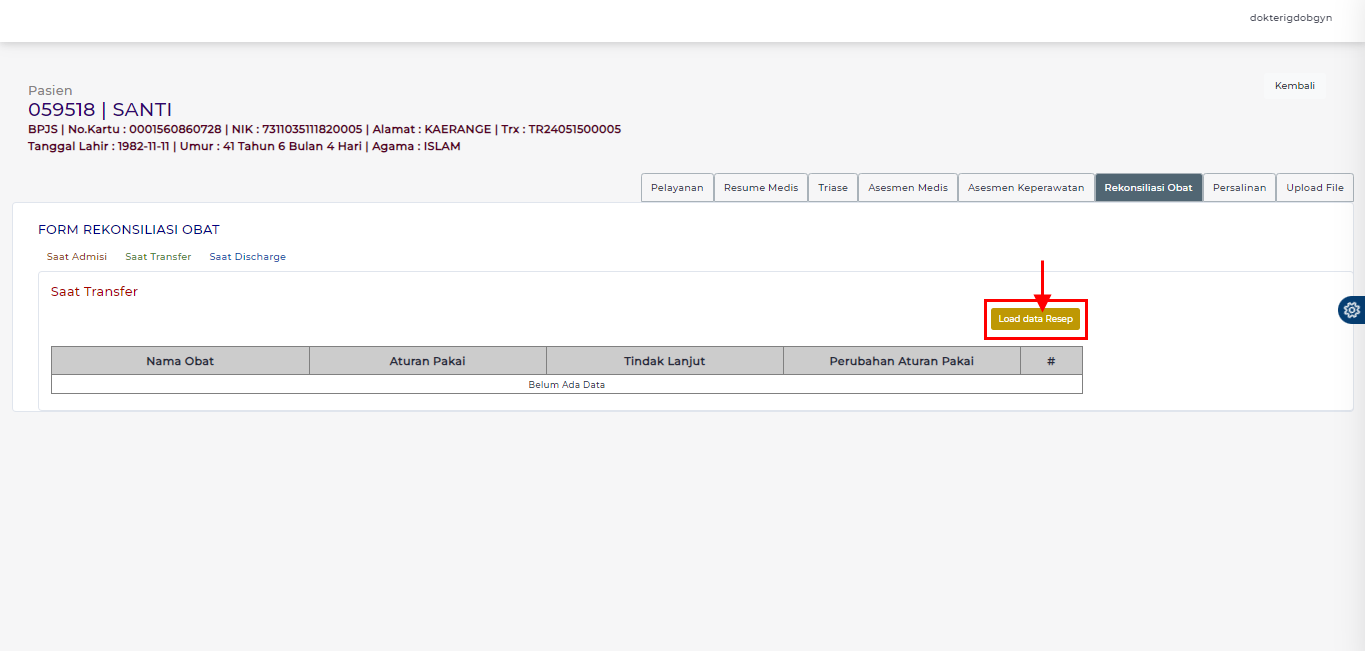This screenshot has width=1365, height=651.
Task: Click the Tindak Lanjut column header
Action: pos(664,361)
